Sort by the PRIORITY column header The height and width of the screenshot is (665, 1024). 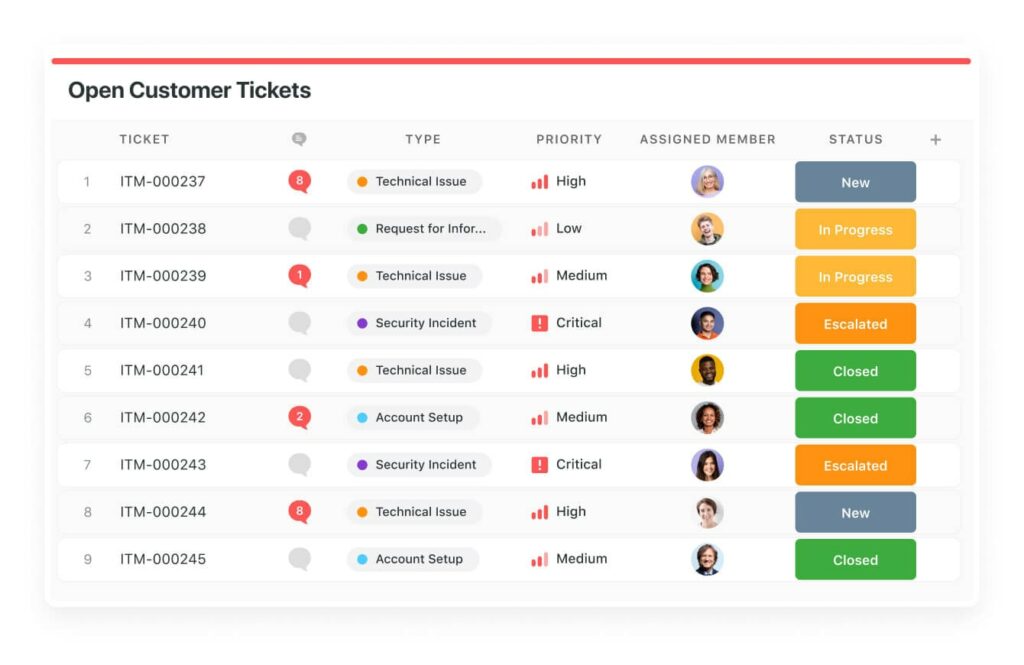[x=569, y=139]
